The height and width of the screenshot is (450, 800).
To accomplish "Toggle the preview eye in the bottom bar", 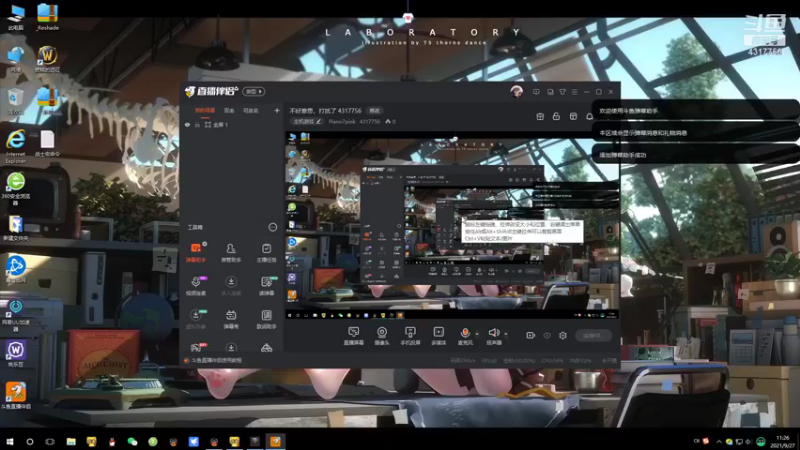I will [x=546, y=335].
